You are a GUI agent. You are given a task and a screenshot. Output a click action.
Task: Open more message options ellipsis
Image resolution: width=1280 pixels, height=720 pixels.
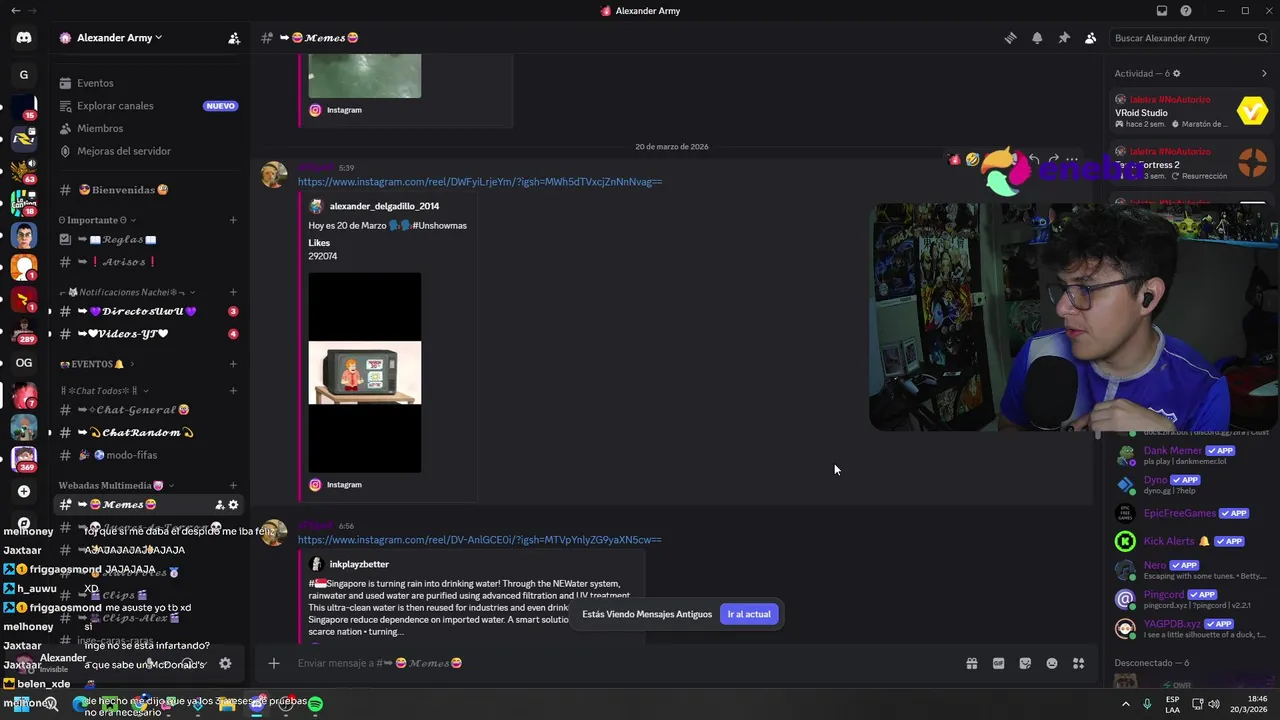point(1072,159)
